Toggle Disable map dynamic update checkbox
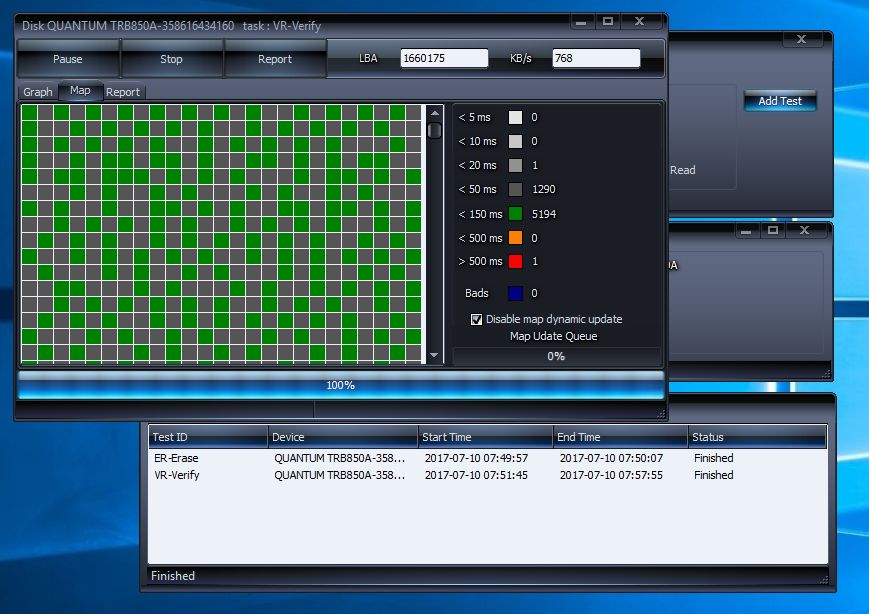869x614 pixels. [476, 319]
